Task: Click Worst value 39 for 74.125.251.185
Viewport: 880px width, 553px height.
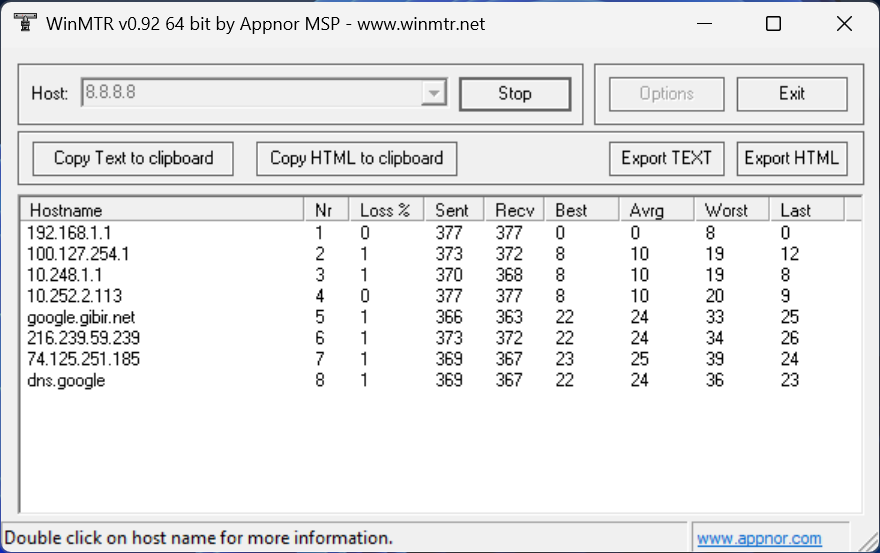Action: (x=714, y=359)
